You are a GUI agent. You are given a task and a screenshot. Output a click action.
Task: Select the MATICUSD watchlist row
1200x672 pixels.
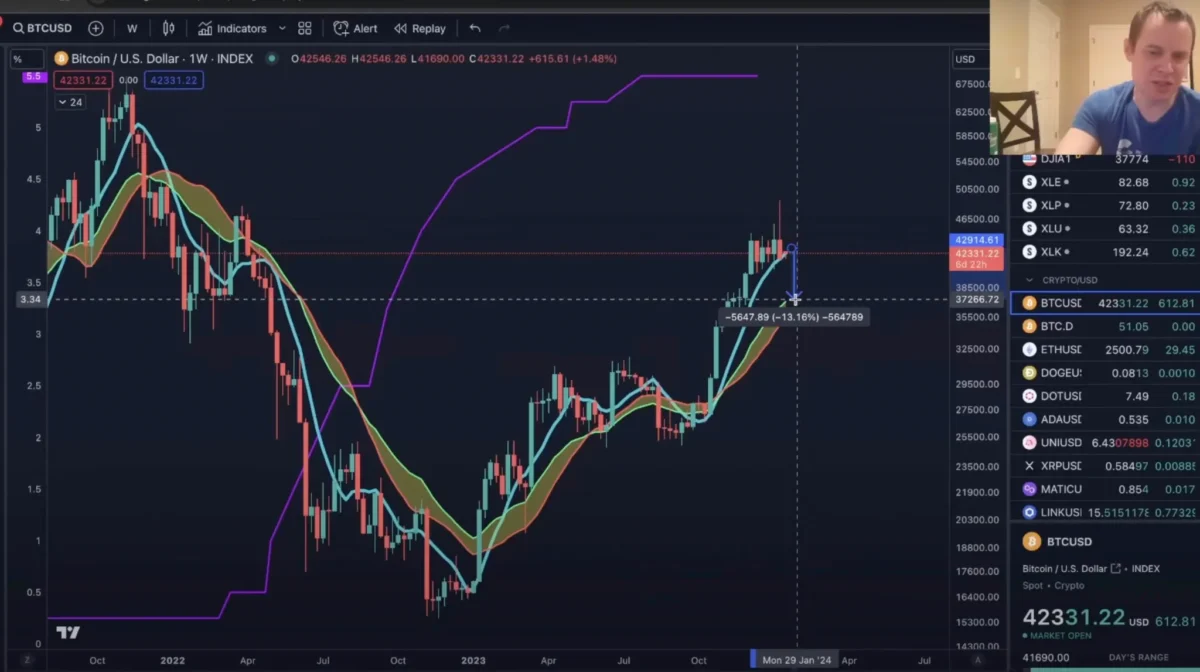point(1104,489)
